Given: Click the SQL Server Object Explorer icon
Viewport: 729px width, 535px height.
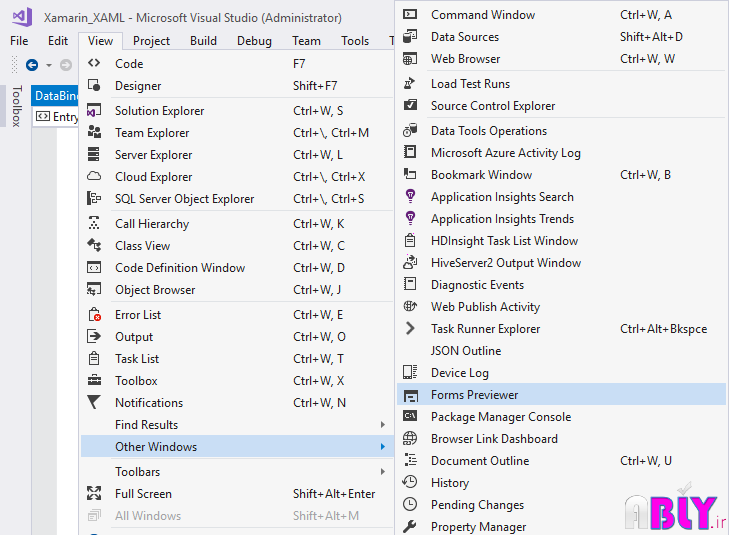Looking at the screenshot, I should [94, 198].
